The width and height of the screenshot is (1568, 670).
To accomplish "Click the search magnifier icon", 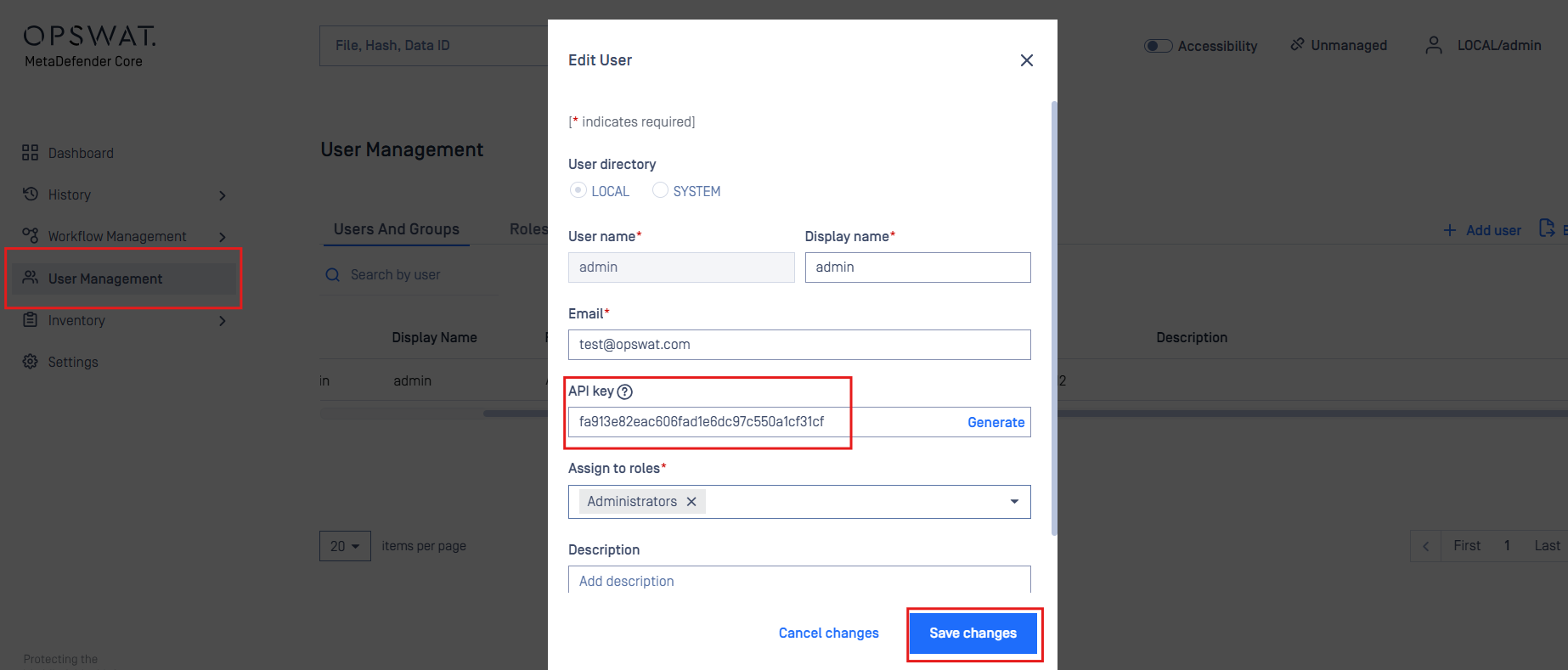I will click(x=333, y=275).
